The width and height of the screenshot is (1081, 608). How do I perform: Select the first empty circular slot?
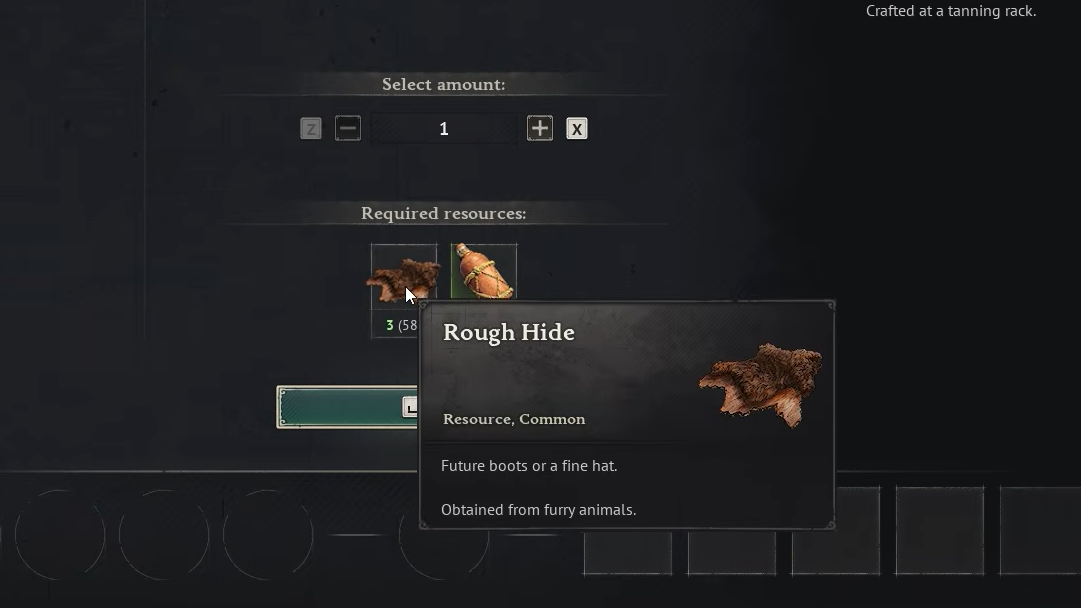point(60,535)
